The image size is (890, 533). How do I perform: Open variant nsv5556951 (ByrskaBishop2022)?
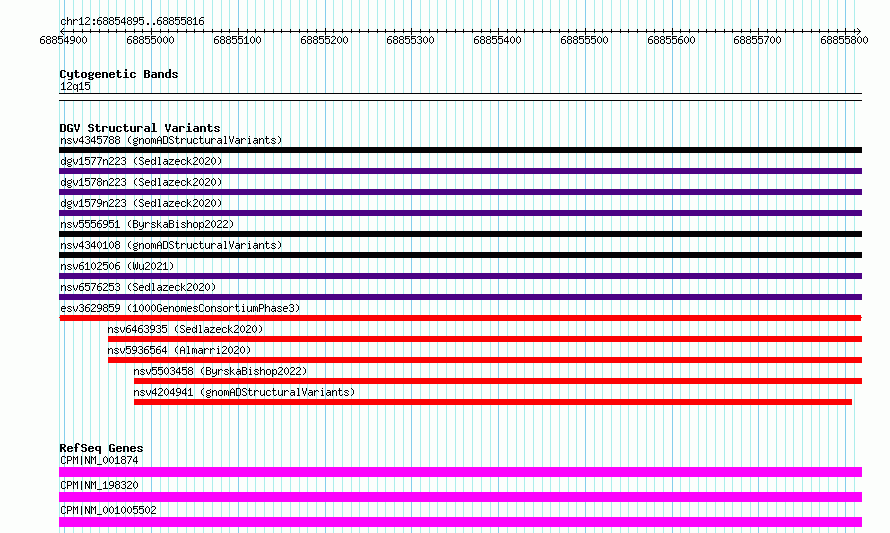pos(147,224)
